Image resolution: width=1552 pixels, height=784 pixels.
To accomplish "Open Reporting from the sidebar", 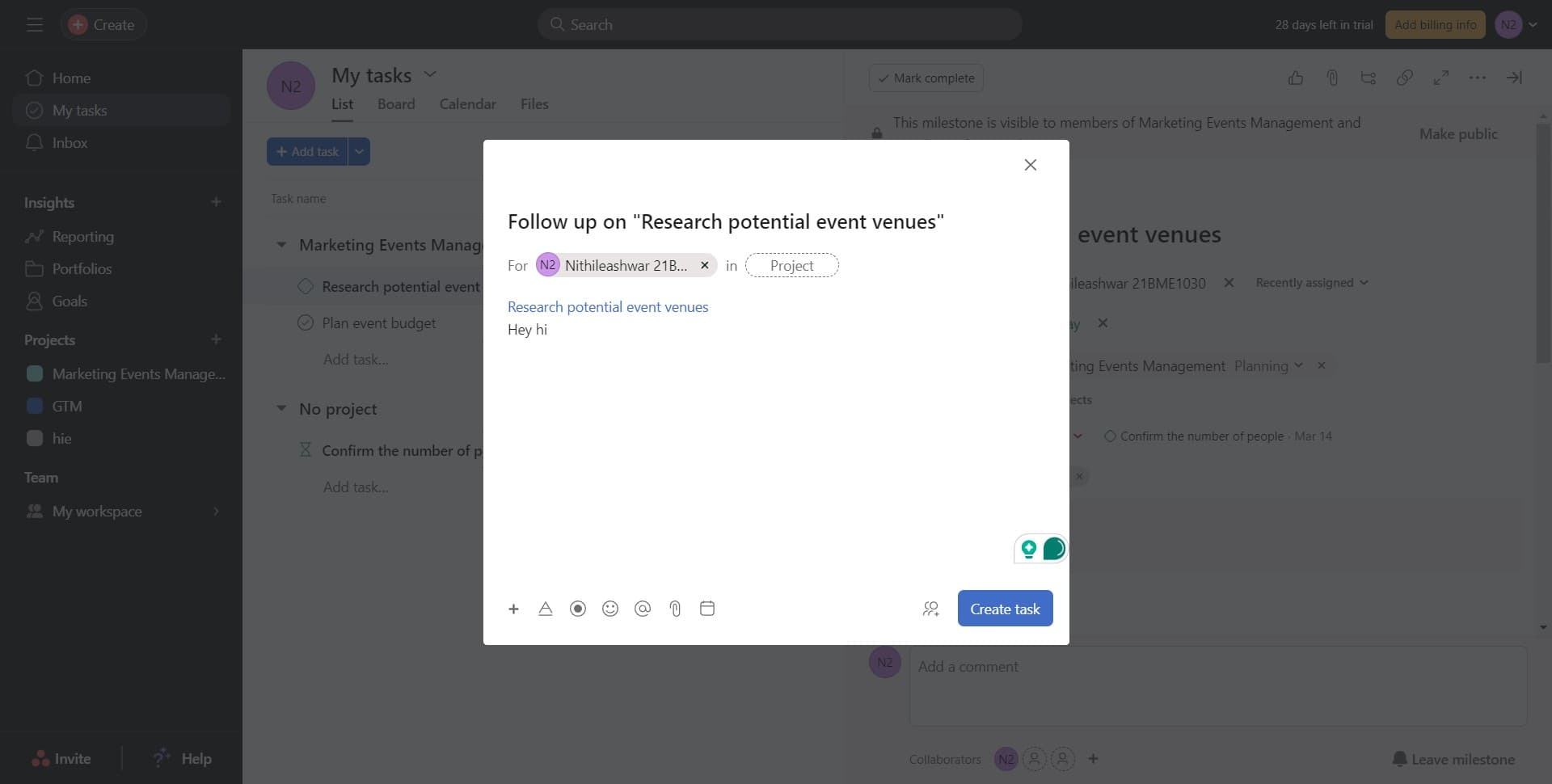I will coord(83,236).
